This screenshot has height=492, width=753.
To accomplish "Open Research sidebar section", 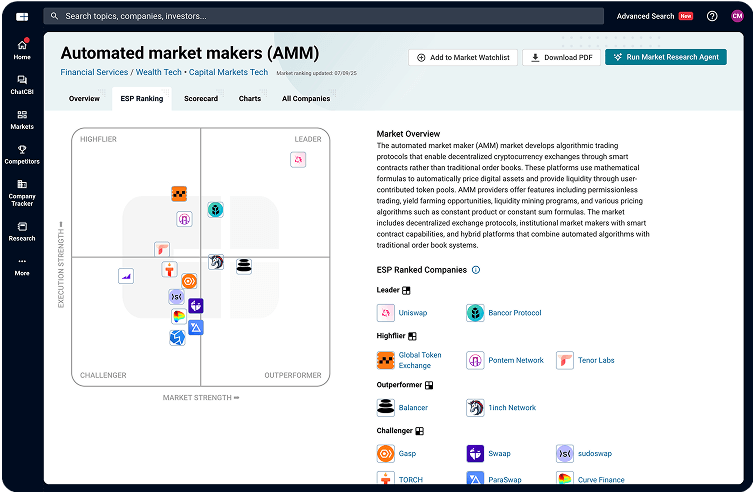I will [x=22, y=230].
